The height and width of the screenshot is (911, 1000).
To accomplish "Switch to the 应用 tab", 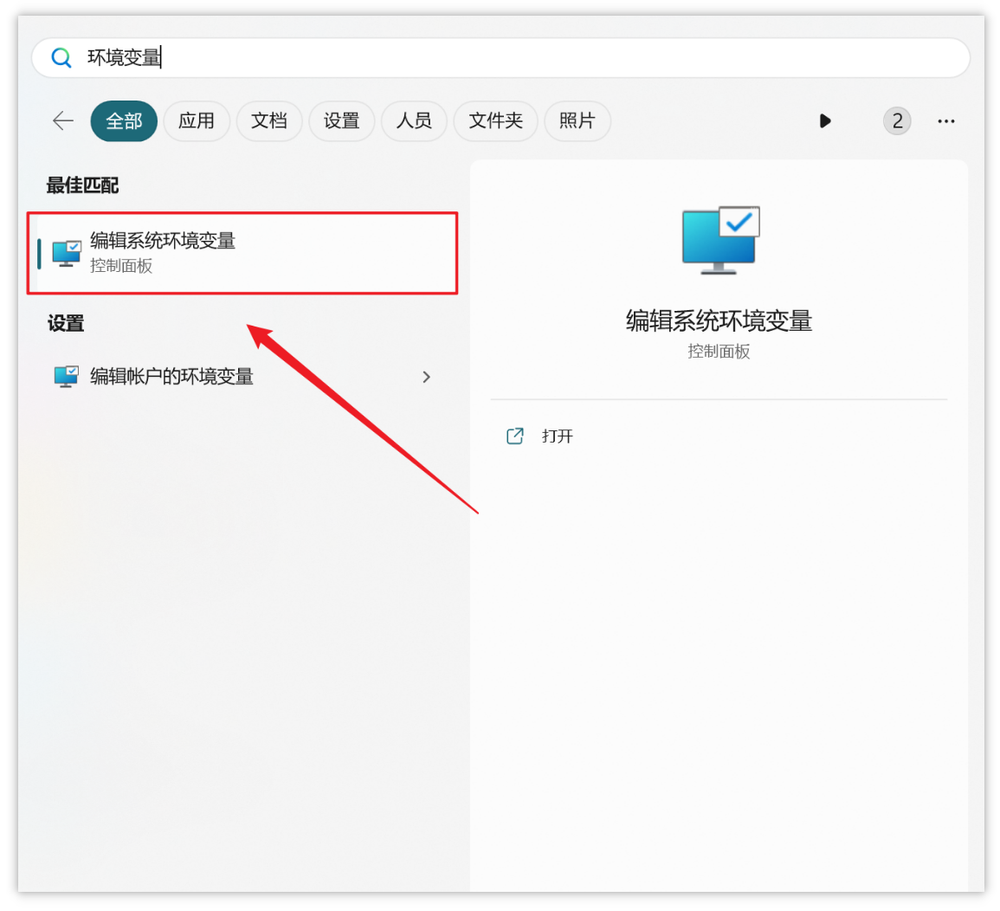I will (196, 120).
